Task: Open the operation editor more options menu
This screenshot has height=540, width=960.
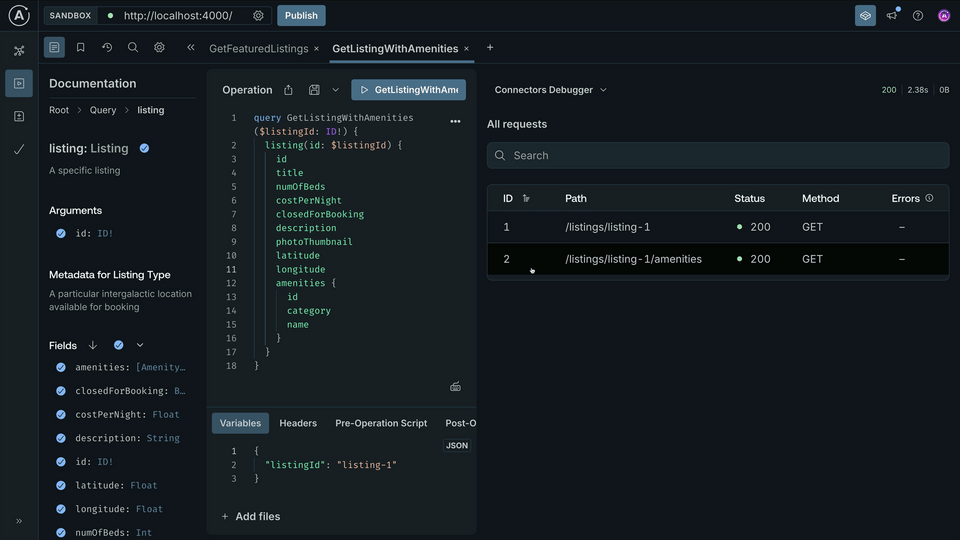Action: tap(455, 121)
